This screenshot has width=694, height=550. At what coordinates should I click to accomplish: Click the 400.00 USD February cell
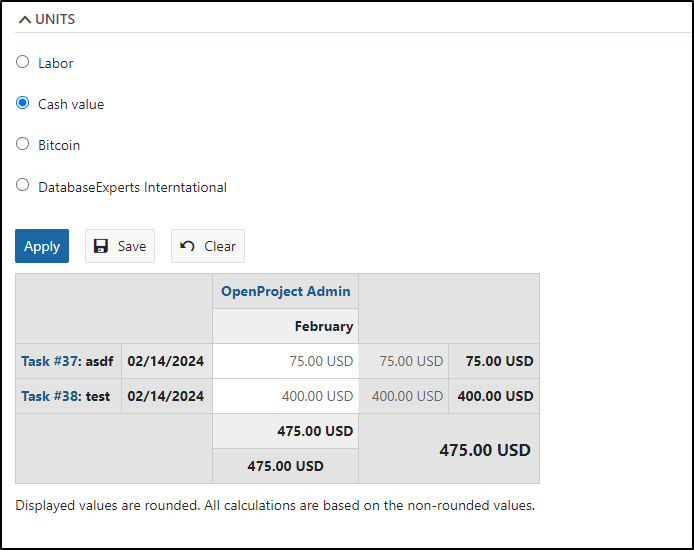coord(285,396)
